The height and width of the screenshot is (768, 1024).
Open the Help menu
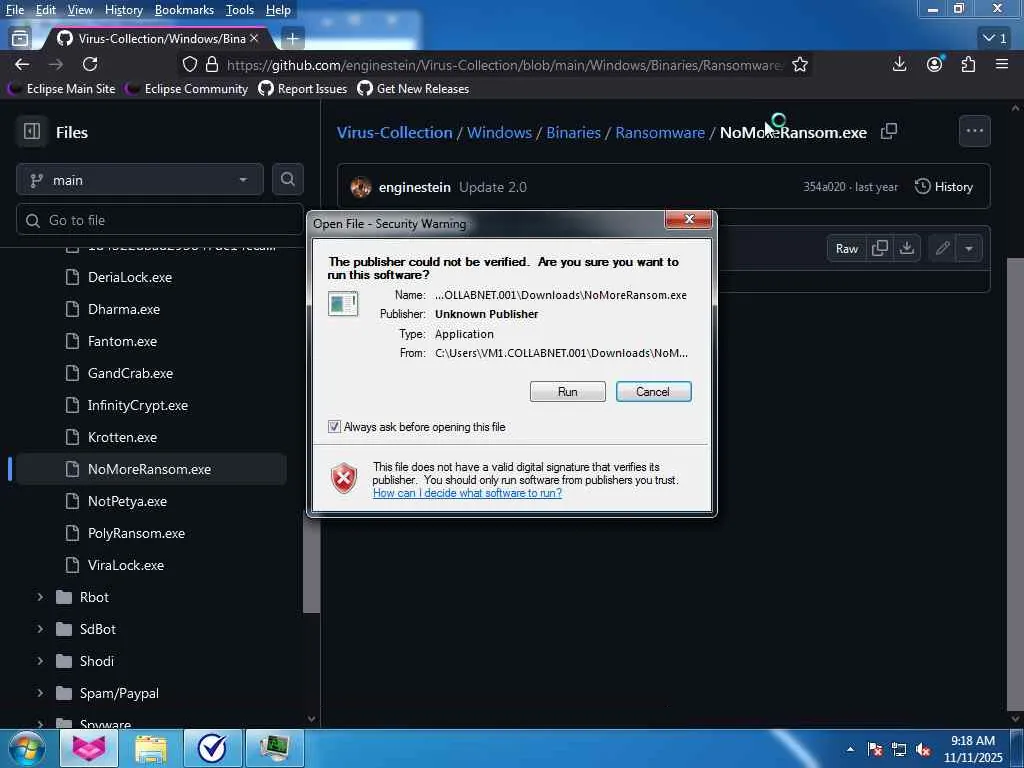click(x=278, y=10)
